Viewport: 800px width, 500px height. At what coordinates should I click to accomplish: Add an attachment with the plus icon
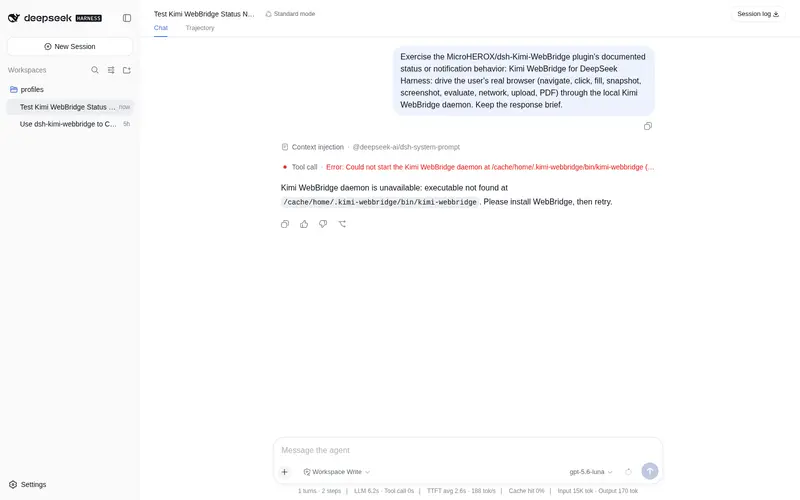pyautogui.click(x=285, y=472)
